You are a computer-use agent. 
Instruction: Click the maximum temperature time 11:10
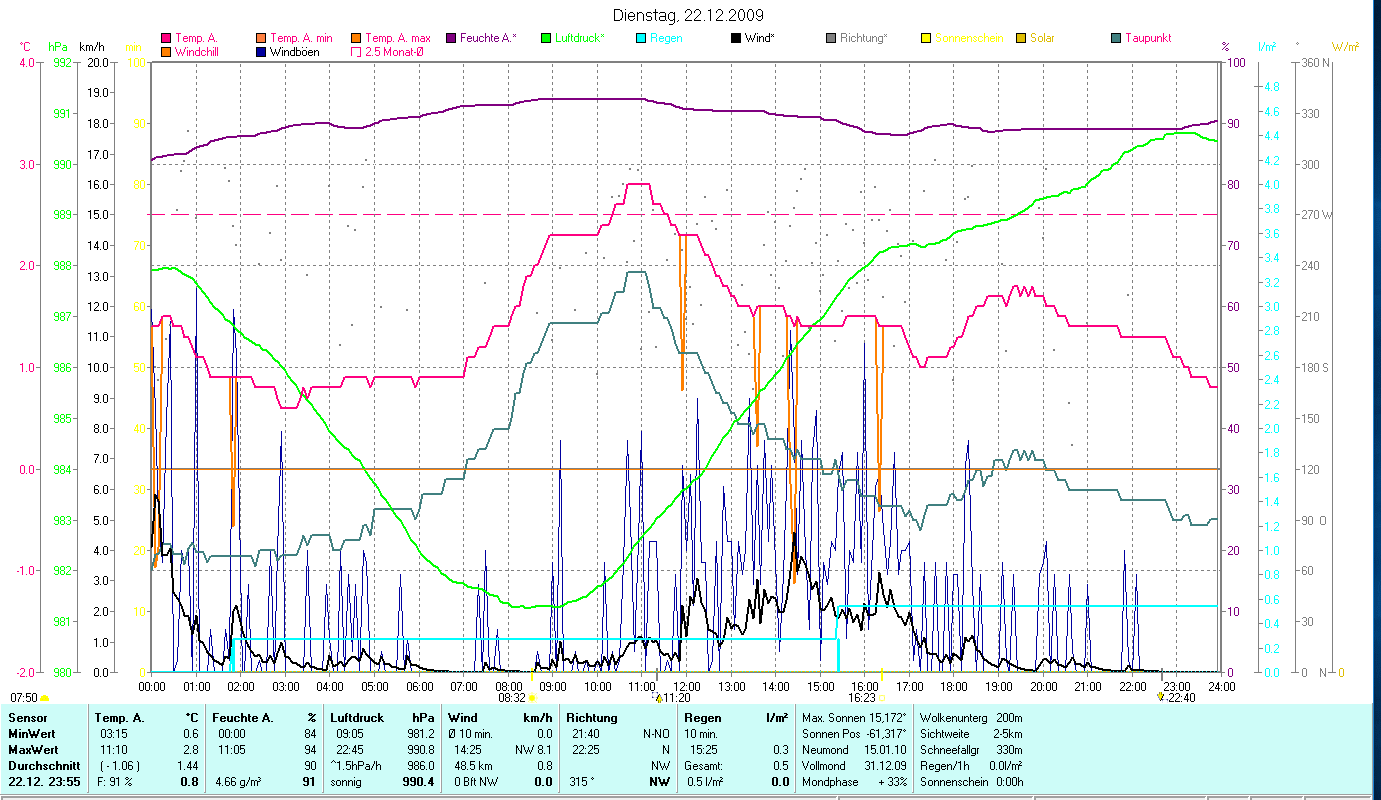(113, 749)
